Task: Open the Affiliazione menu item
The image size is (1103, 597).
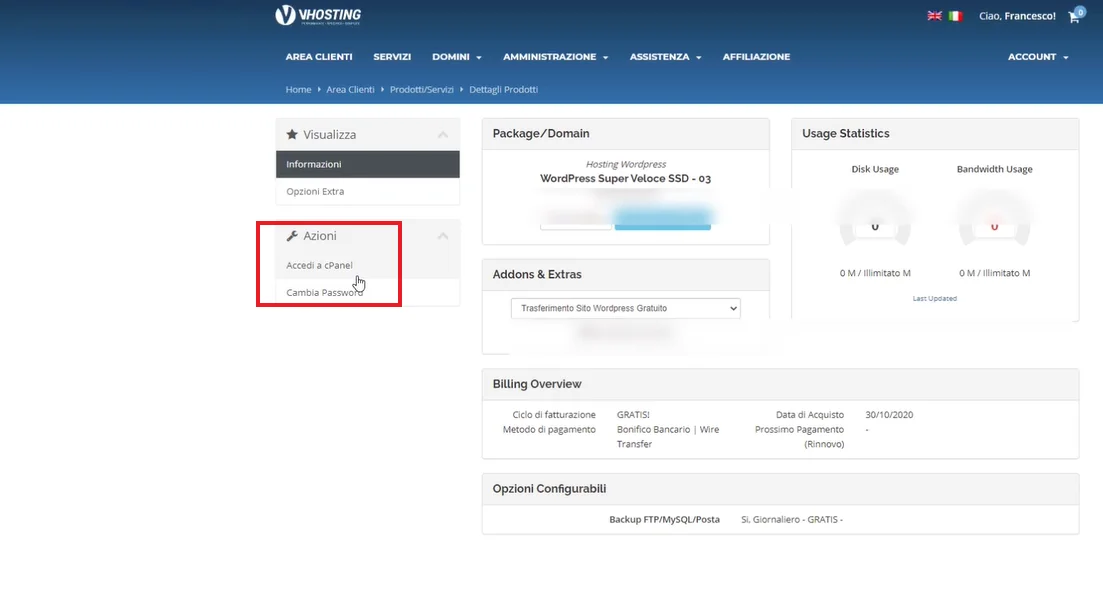Action: (x=756, y=57)
